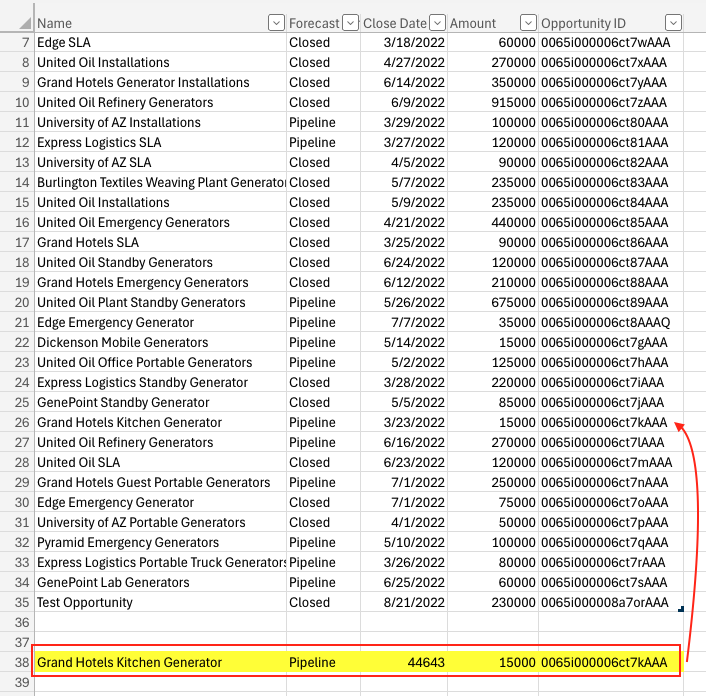Viewport: 706px width, 696px height.
Task: Click the table resize handle below row 35
Action: [x=681, y=609]
